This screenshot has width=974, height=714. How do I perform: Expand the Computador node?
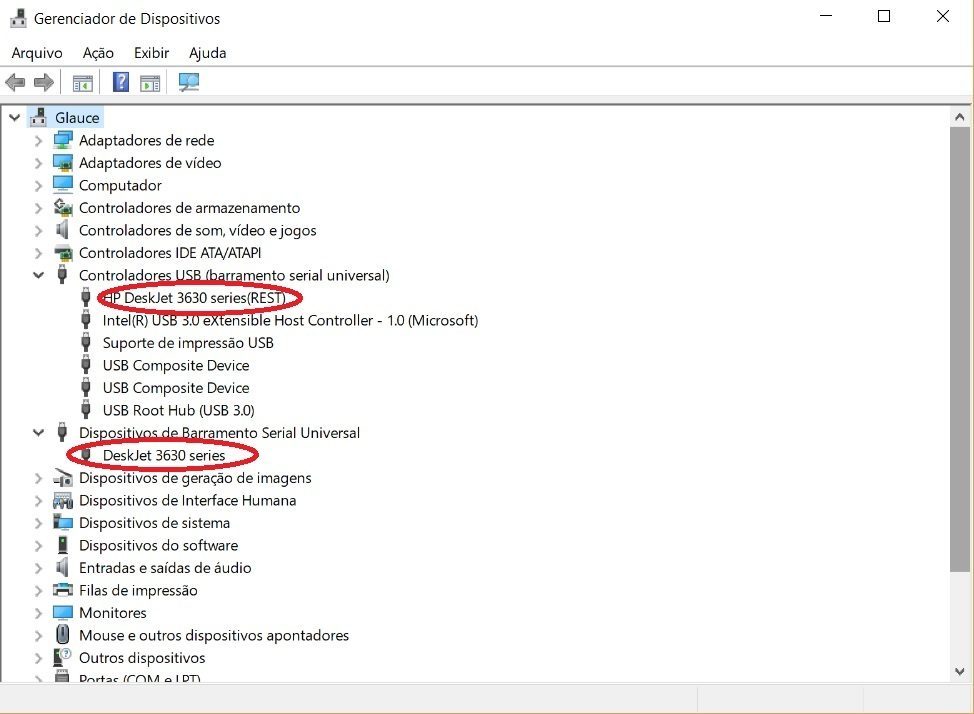tap(38, 185)
